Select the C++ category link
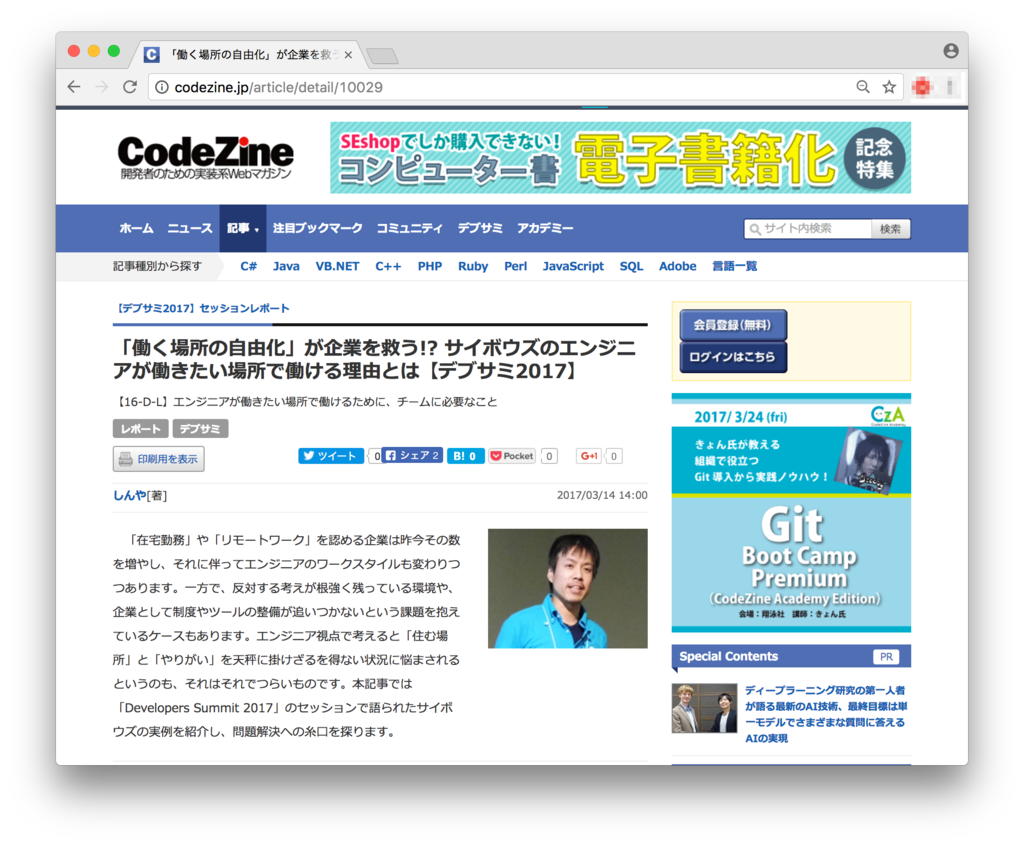Screen dimensions: 1024x845 (388, 266)
